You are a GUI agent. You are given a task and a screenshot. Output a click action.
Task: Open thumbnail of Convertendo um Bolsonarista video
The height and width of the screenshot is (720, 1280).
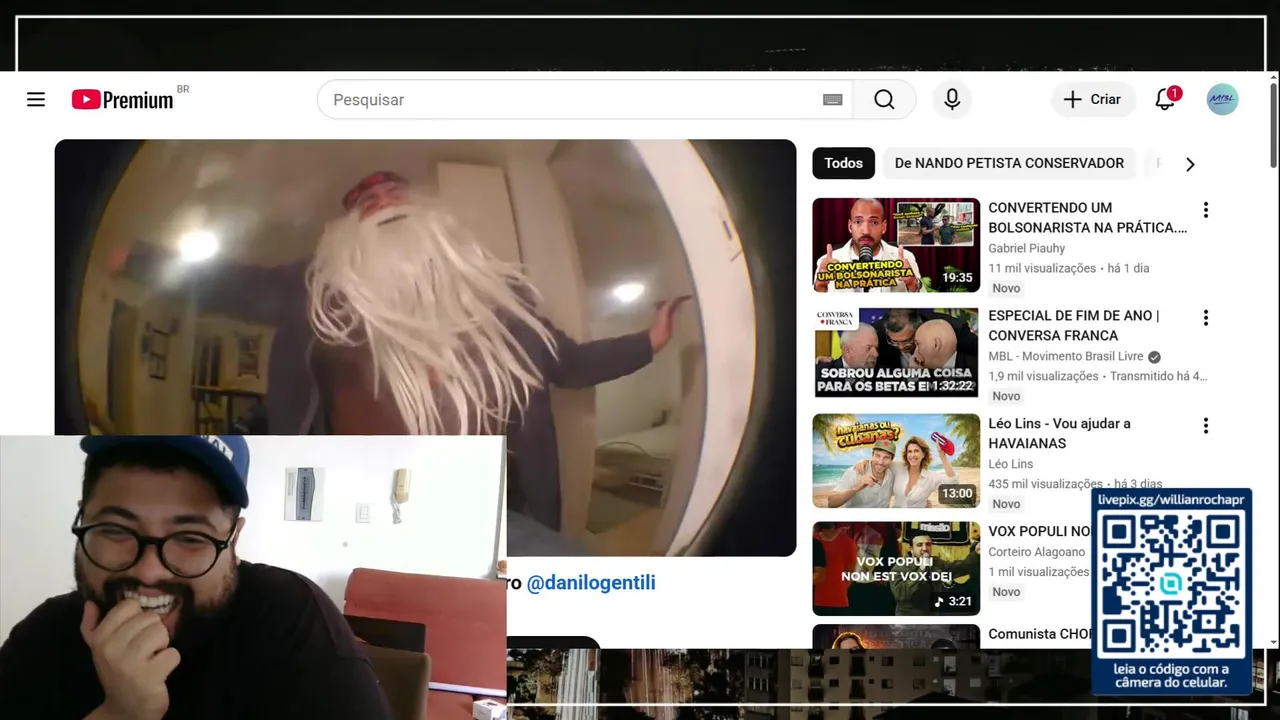click(x=896, y=245)
